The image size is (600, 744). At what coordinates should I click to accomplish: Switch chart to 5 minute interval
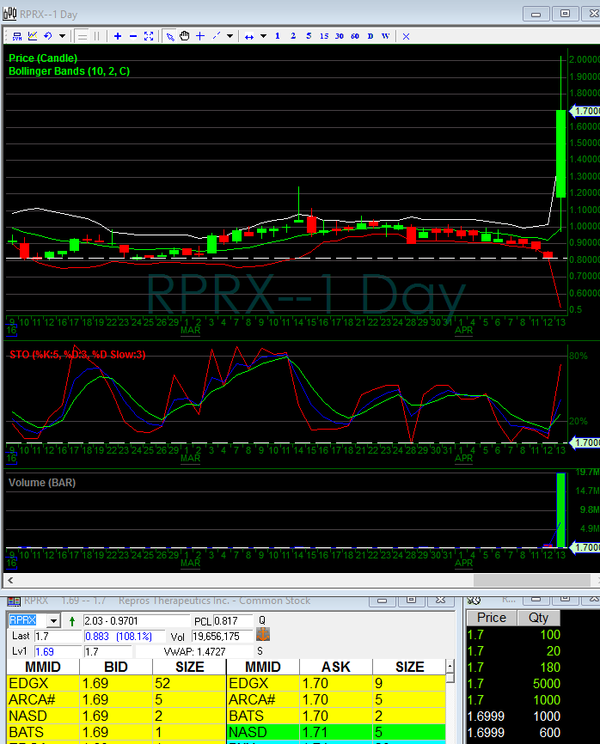[309, 36]
